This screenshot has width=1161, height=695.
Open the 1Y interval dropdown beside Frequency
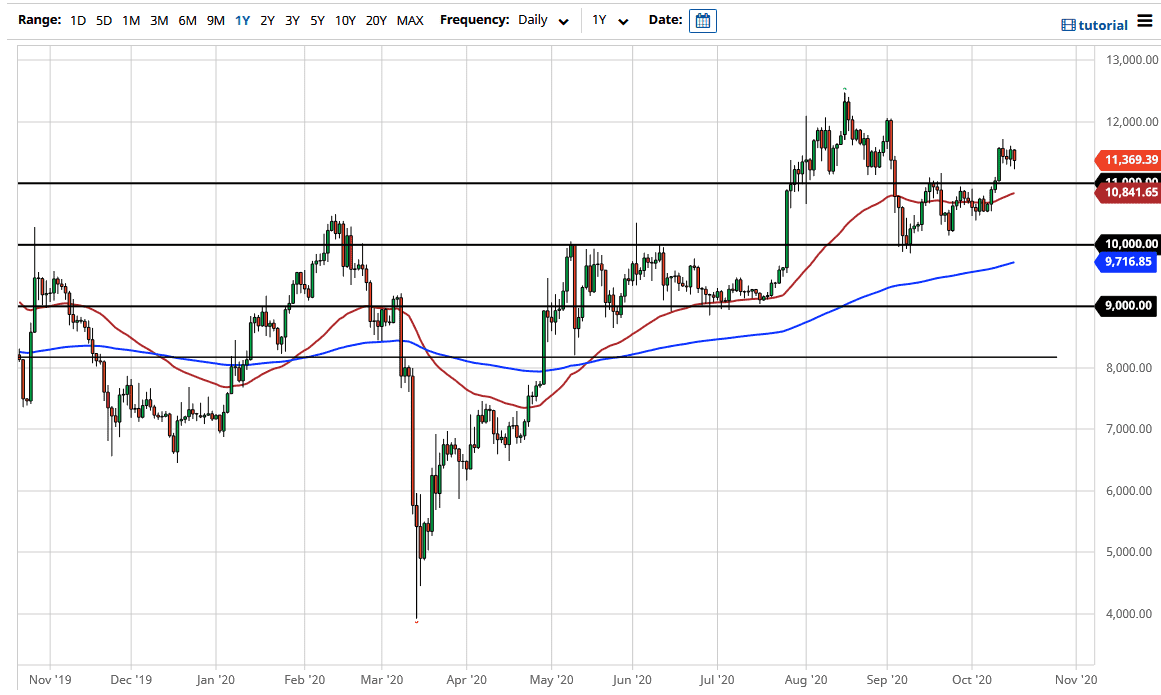pyautogui.click(x=622, y=20)
